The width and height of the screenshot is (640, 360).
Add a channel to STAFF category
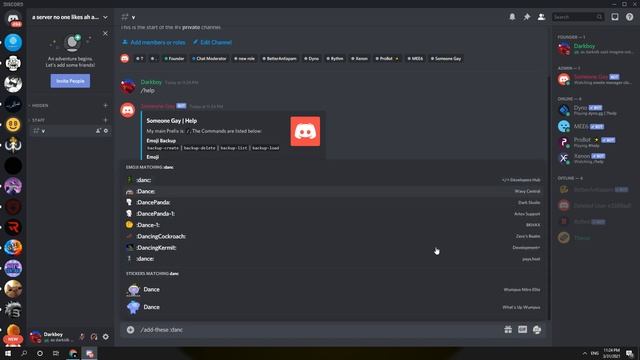tap(105, 120)
